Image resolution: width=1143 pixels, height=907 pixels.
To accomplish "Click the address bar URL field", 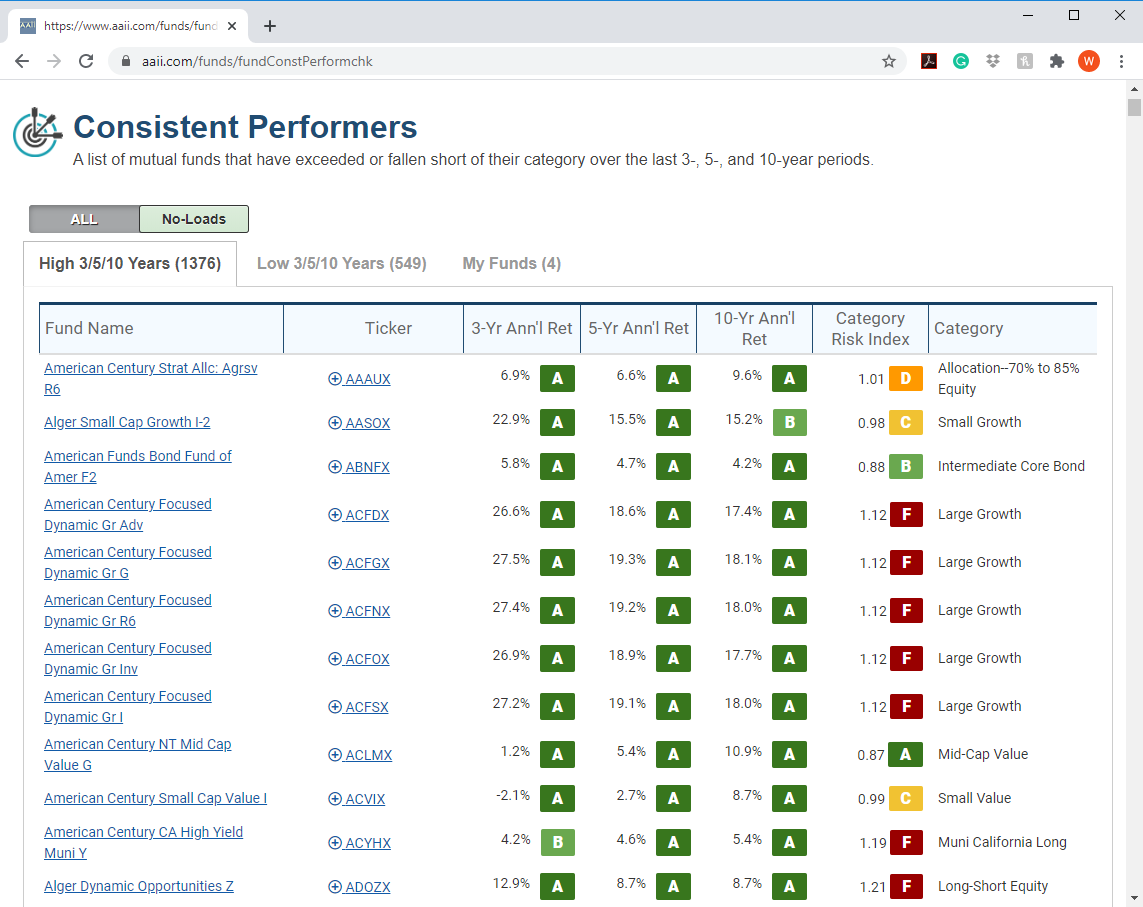I will (x=507, y=61).
